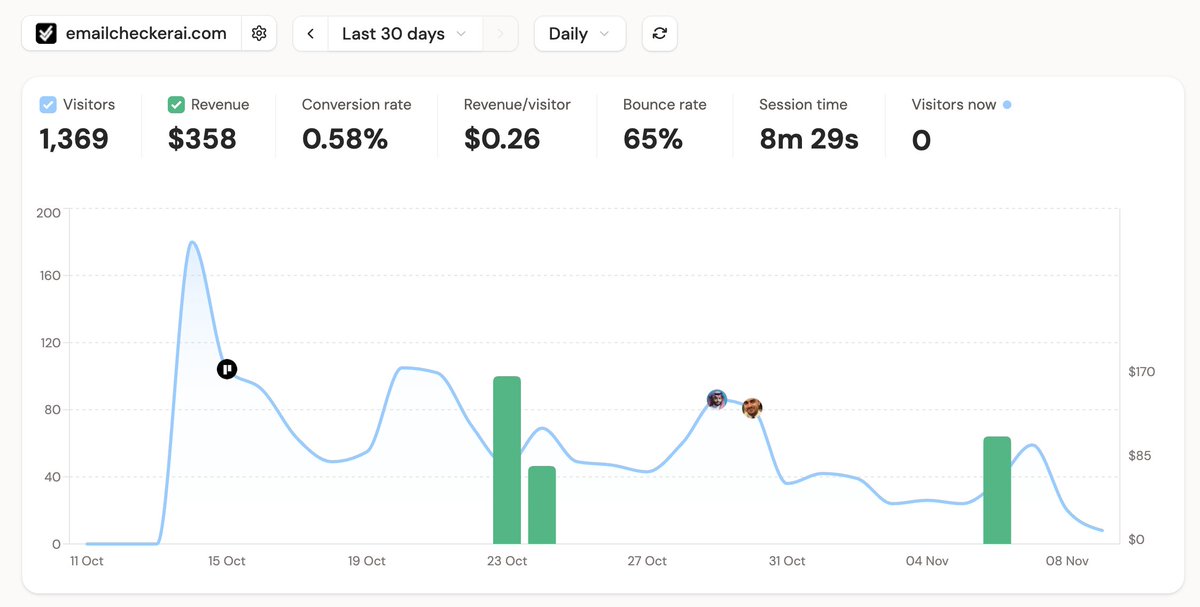
Task: Open the Daily interval dropdown
Action: [579, 33]
